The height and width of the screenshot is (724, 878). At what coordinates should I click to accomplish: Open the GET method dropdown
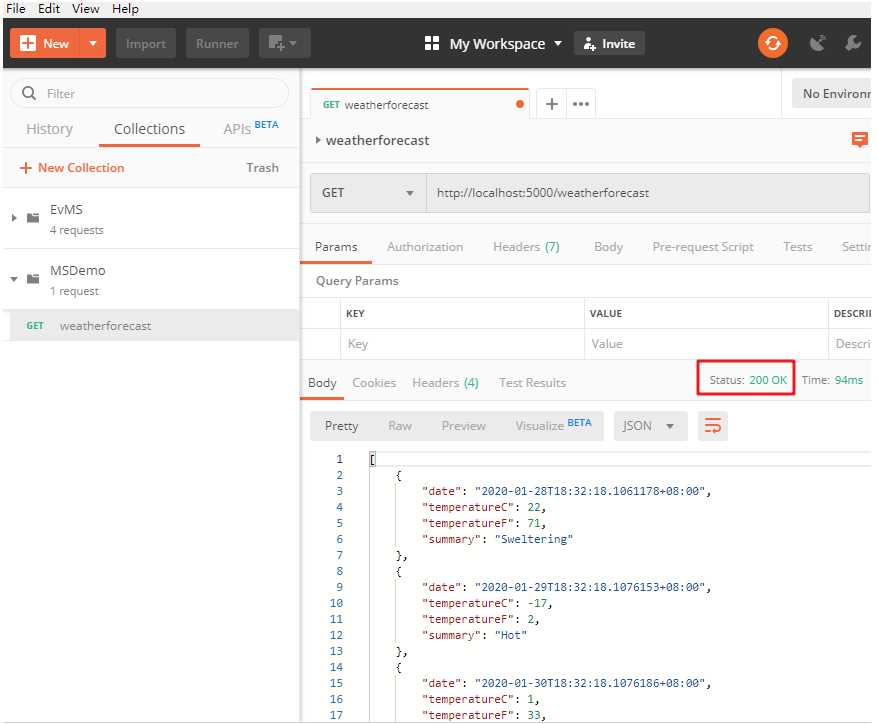click(368, 193)
